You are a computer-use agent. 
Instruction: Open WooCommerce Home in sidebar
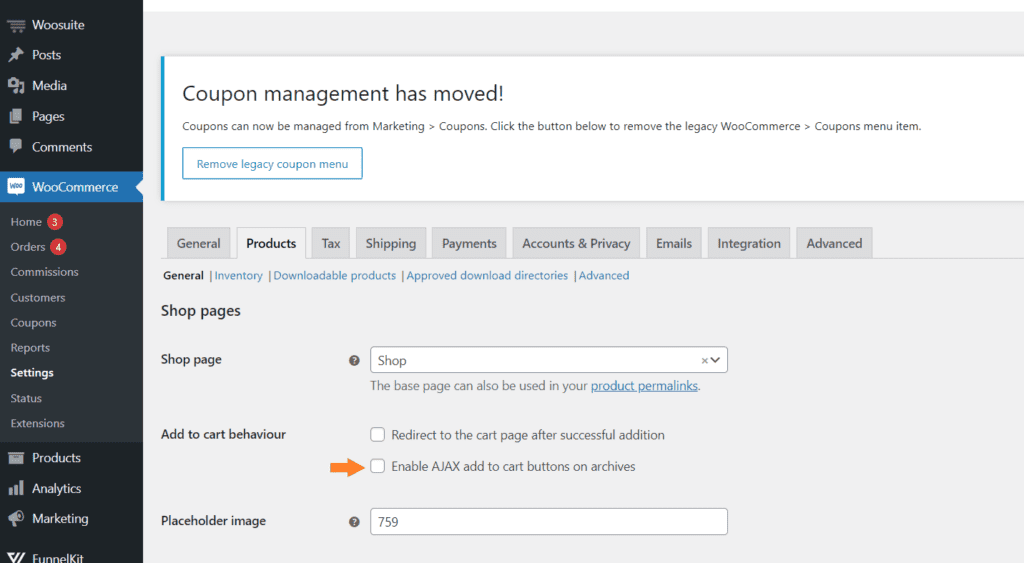click(x=26, y=222)
